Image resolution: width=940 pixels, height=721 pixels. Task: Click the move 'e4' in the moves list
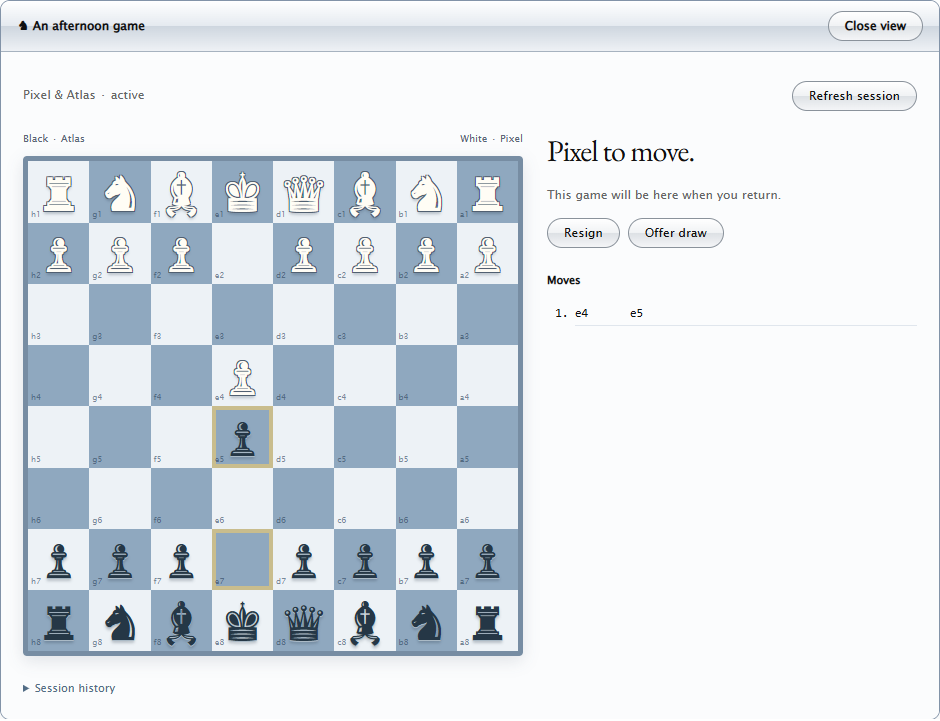click(582, 313)
